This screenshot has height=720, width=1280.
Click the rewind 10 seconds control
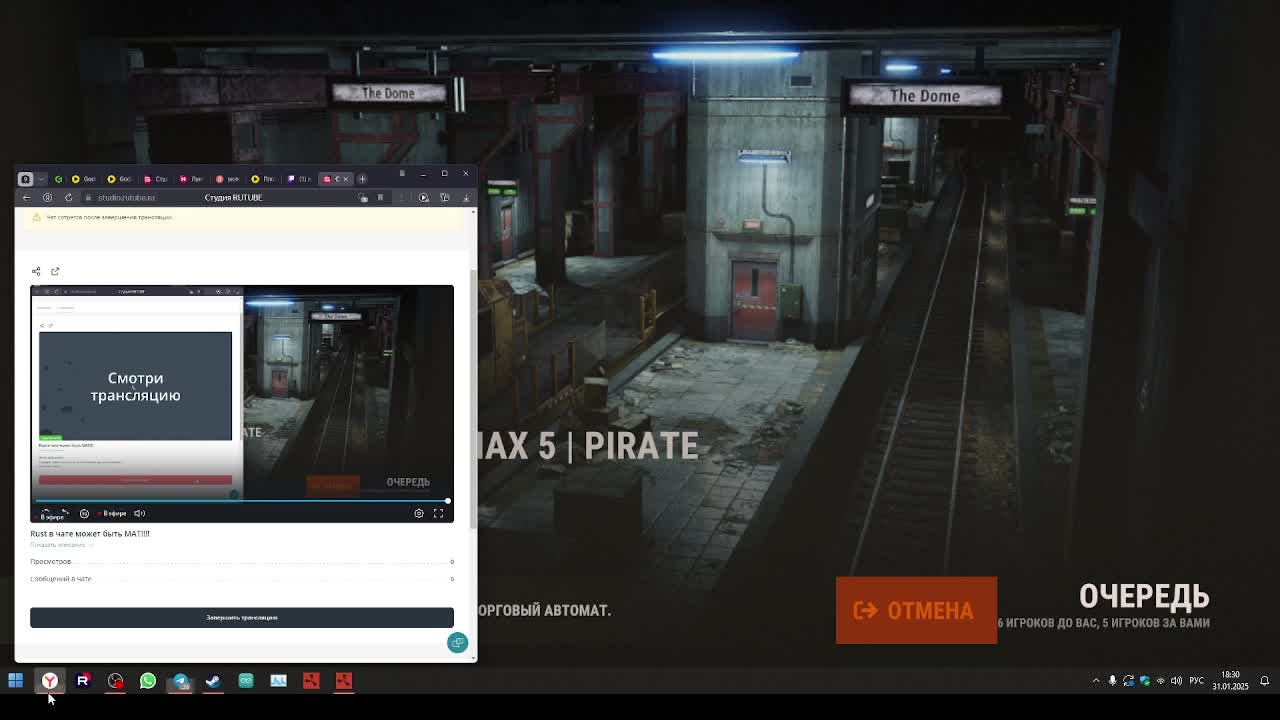[84, 513]
